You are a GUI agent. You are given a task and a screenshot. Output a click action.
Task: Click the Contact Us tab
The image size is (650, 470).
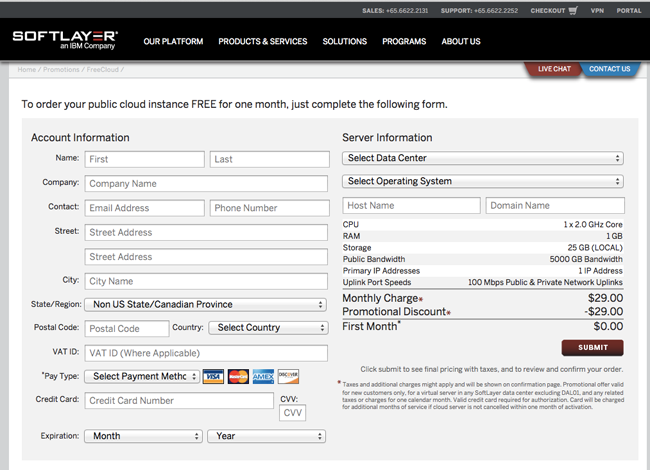[x=609, y=69]
